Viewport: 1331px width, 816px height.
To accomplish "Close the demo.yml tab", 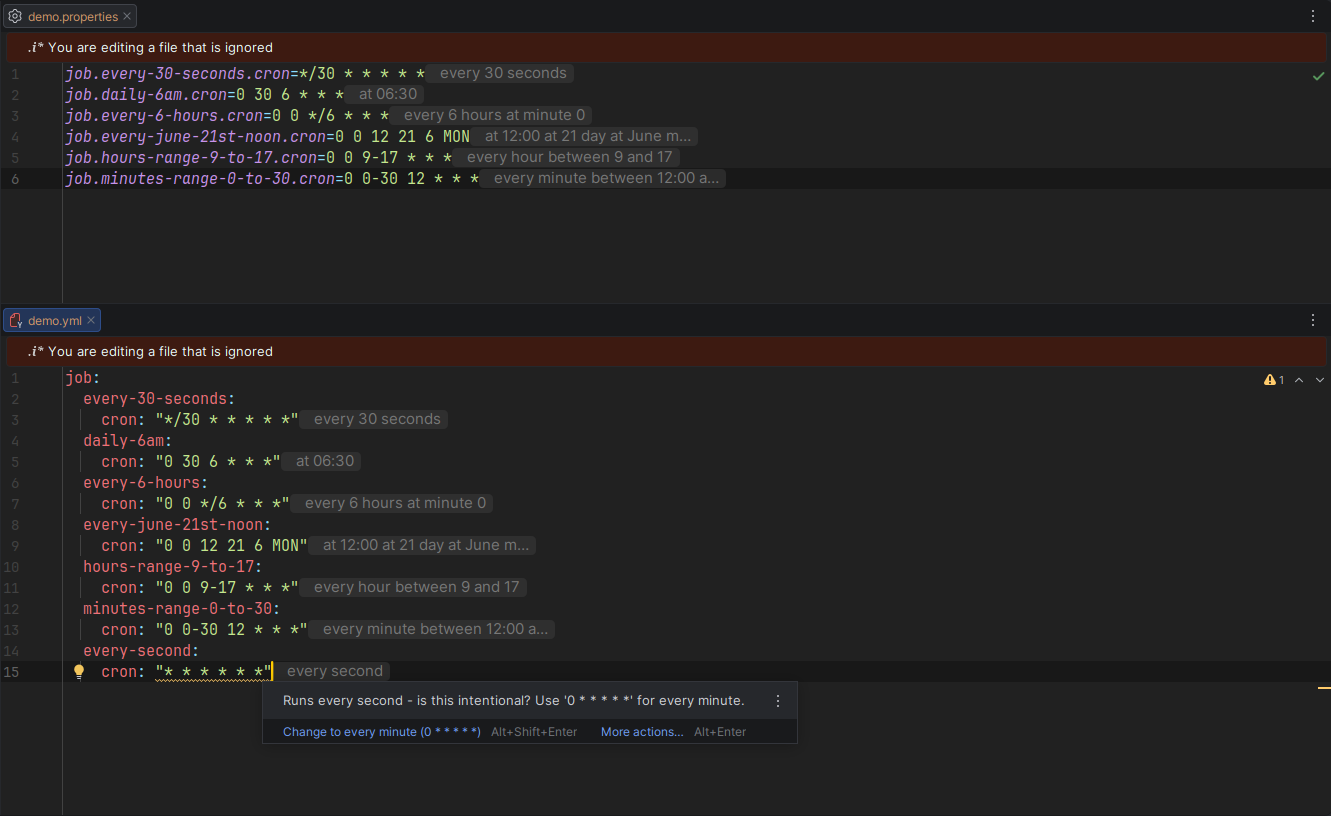I will [91, 321].
